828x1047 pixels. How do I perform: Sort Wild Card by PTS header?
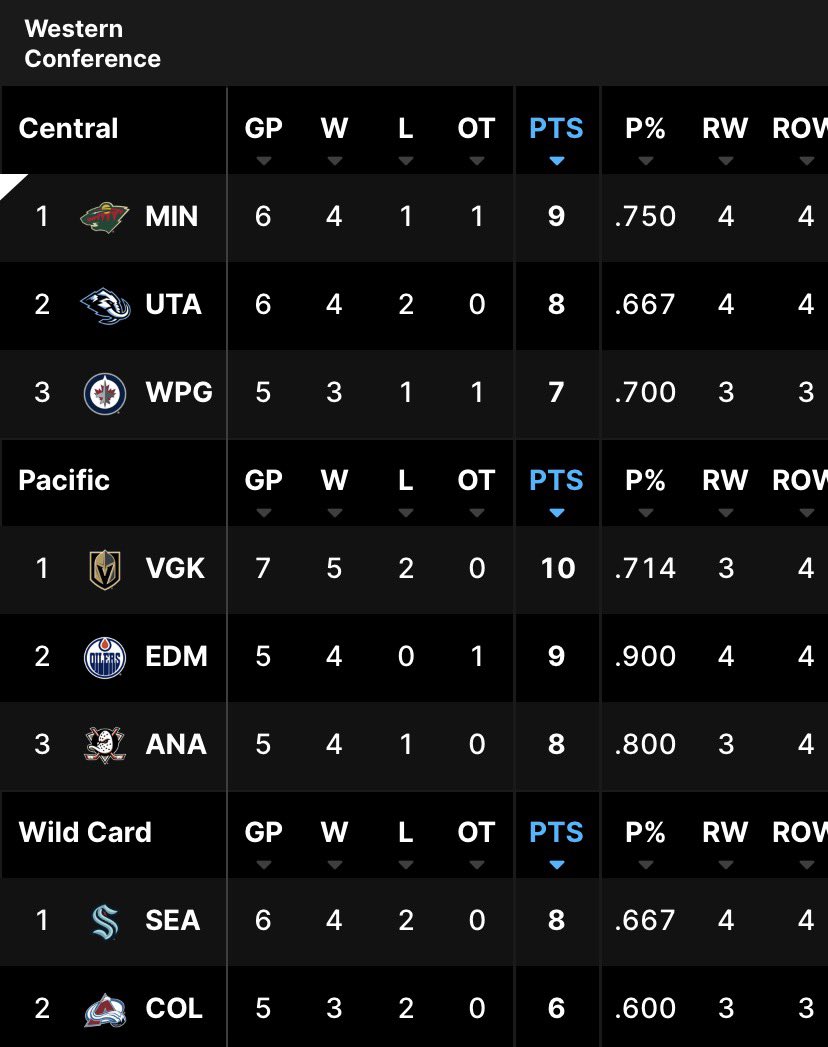tap(556, 833)
